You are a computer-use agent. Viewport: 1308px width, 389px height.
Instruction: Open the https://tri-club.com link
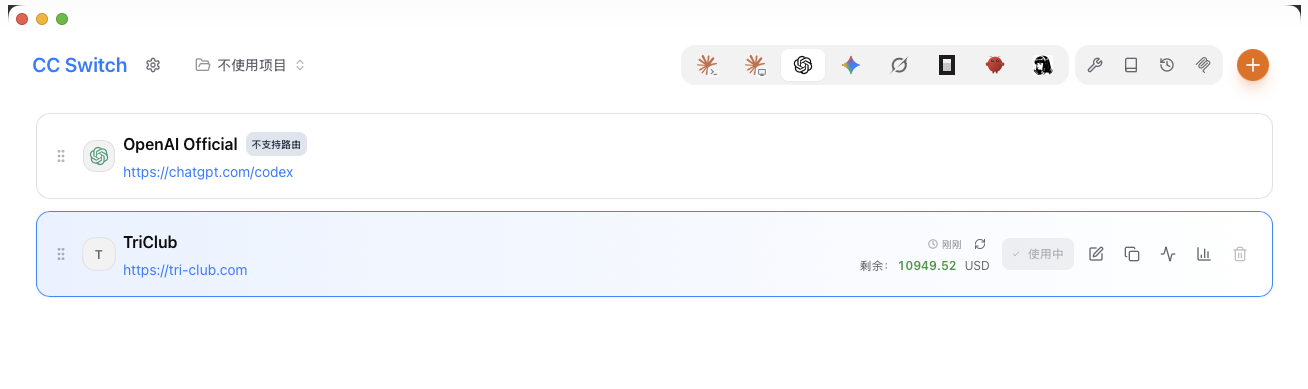185,270
